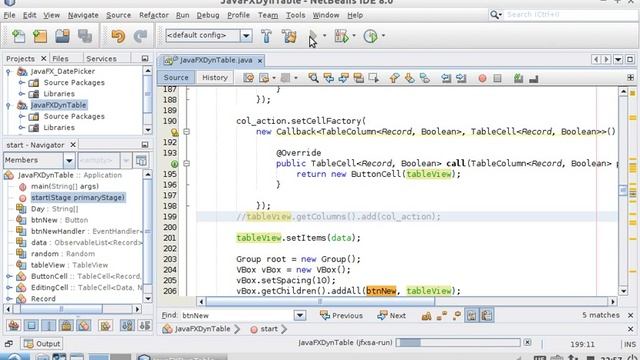The image size is (640, 360).
Task: Click the Find Previous Occurrence editor icon
Action: [x=328, y=78]
